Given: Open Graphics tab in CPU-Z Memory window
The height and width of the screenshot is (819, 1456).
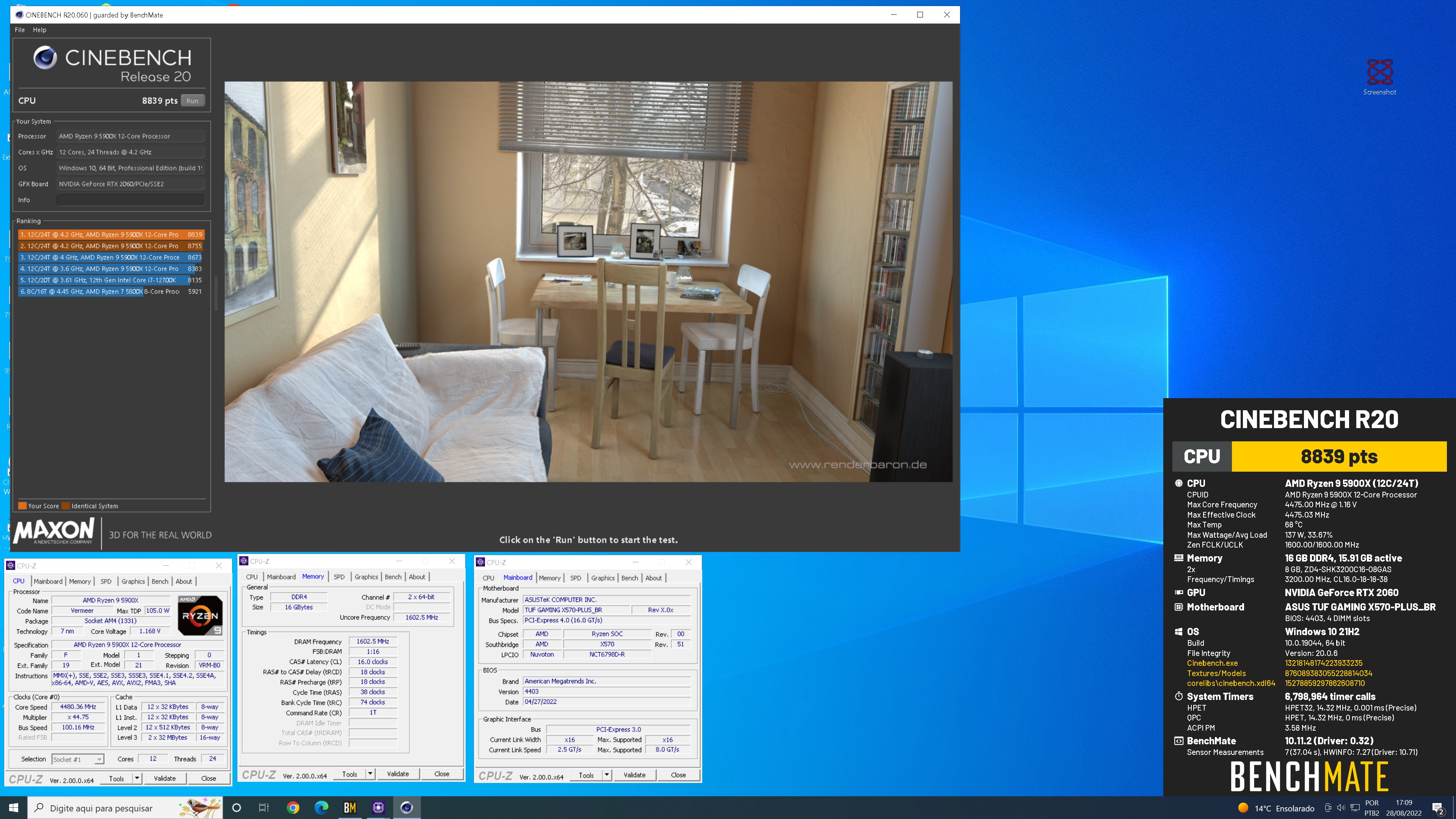Looking at the screenshot, I should tap(366, 576).
